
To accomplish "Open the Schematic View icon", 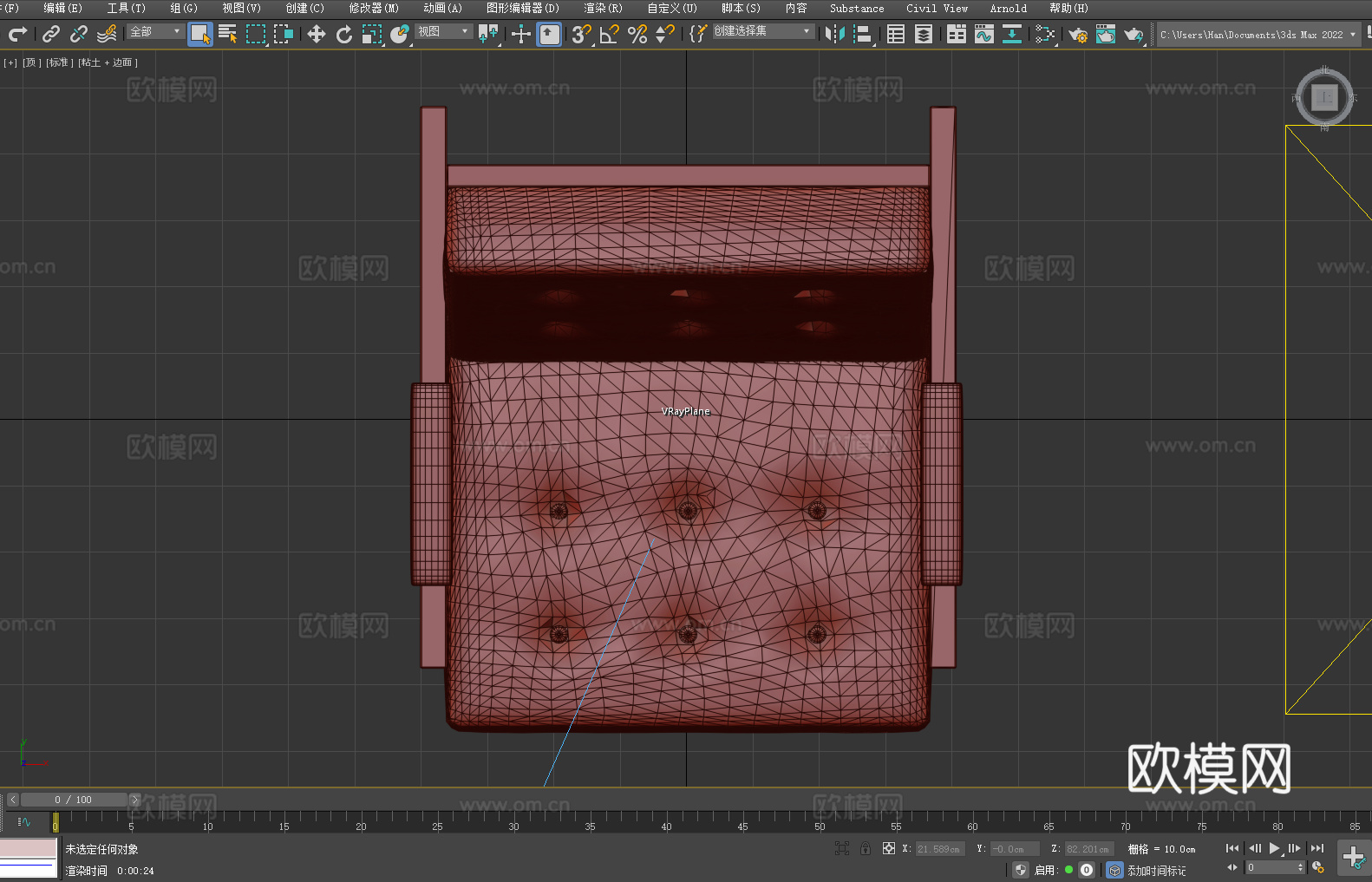I will point(1012,34).
